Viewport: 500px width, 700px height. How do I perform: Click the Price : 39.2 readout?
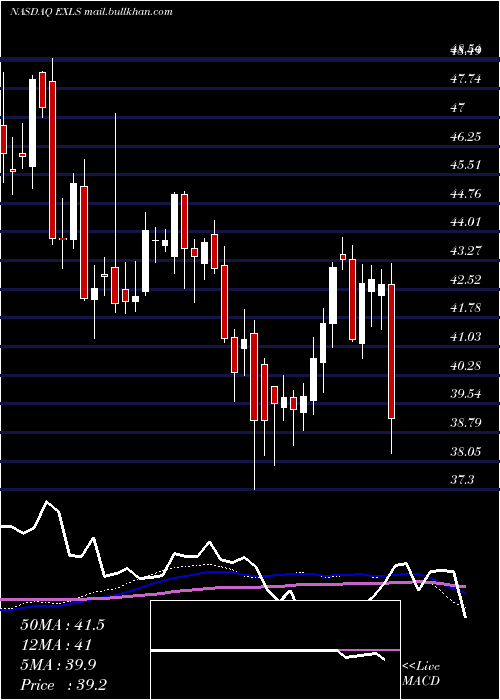63,685
